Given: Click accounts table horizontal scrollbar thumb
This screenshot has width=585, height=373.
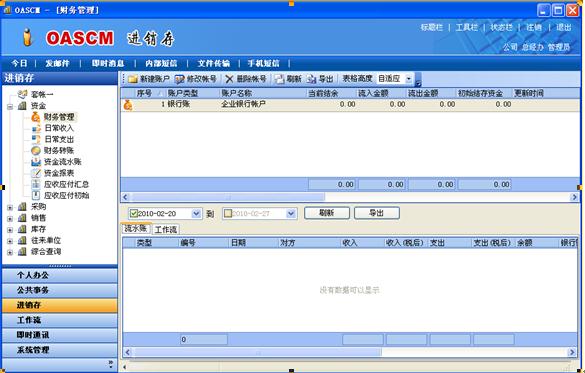Looking at the screenshot, I should [x=228, y=197].
